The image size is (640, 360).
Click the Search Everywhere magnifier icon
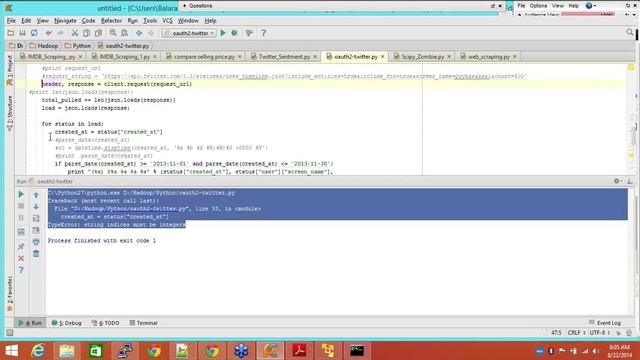(x=629, y=32)
